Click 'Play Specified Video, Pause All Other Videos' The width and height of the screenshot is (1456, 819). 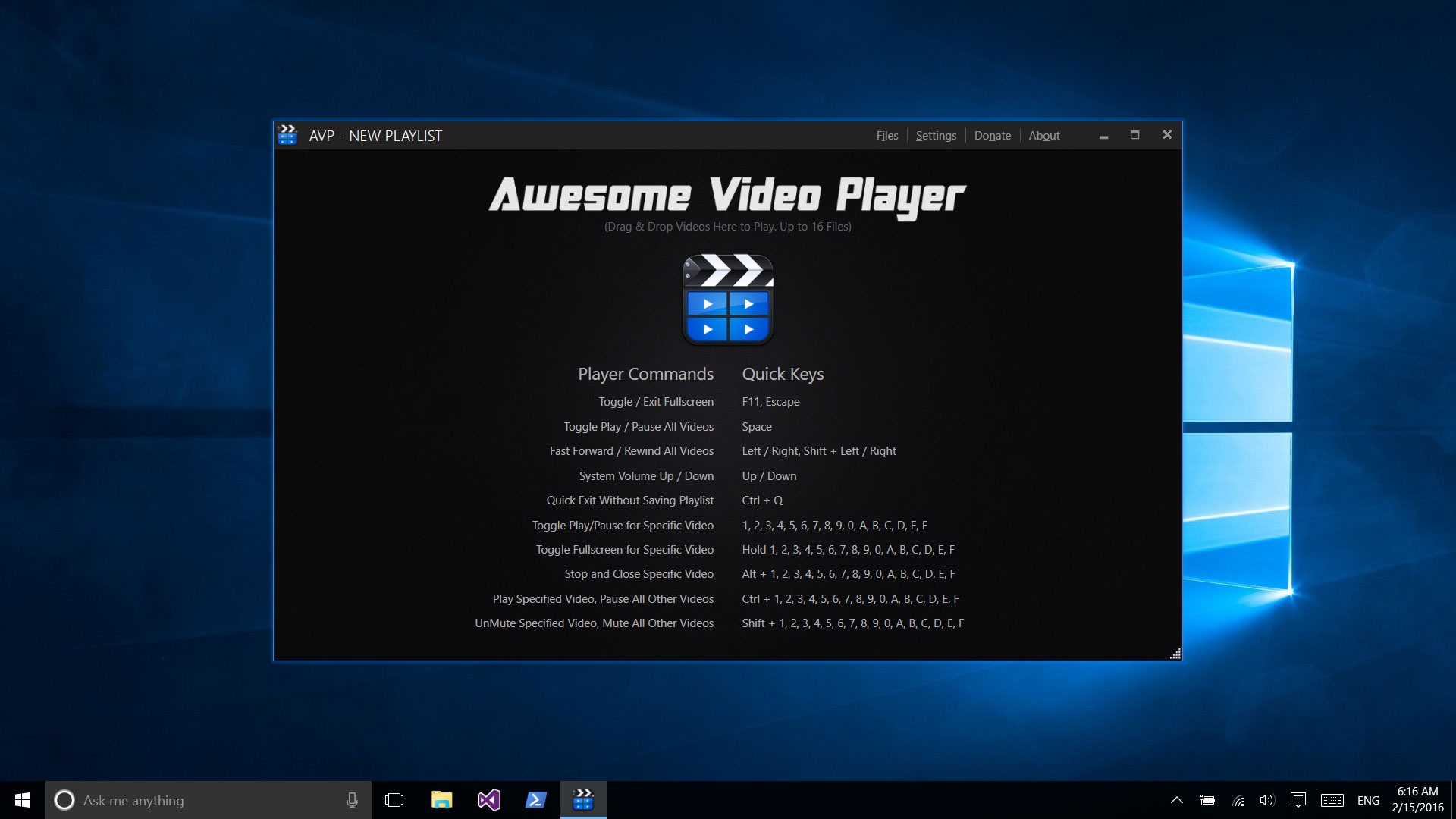[x=603, y=599]
